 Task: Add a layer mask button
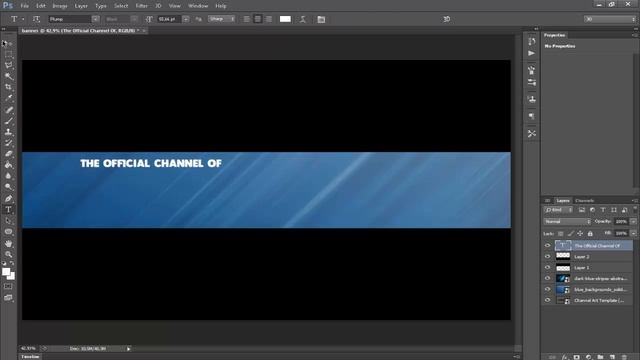point(576,357)
